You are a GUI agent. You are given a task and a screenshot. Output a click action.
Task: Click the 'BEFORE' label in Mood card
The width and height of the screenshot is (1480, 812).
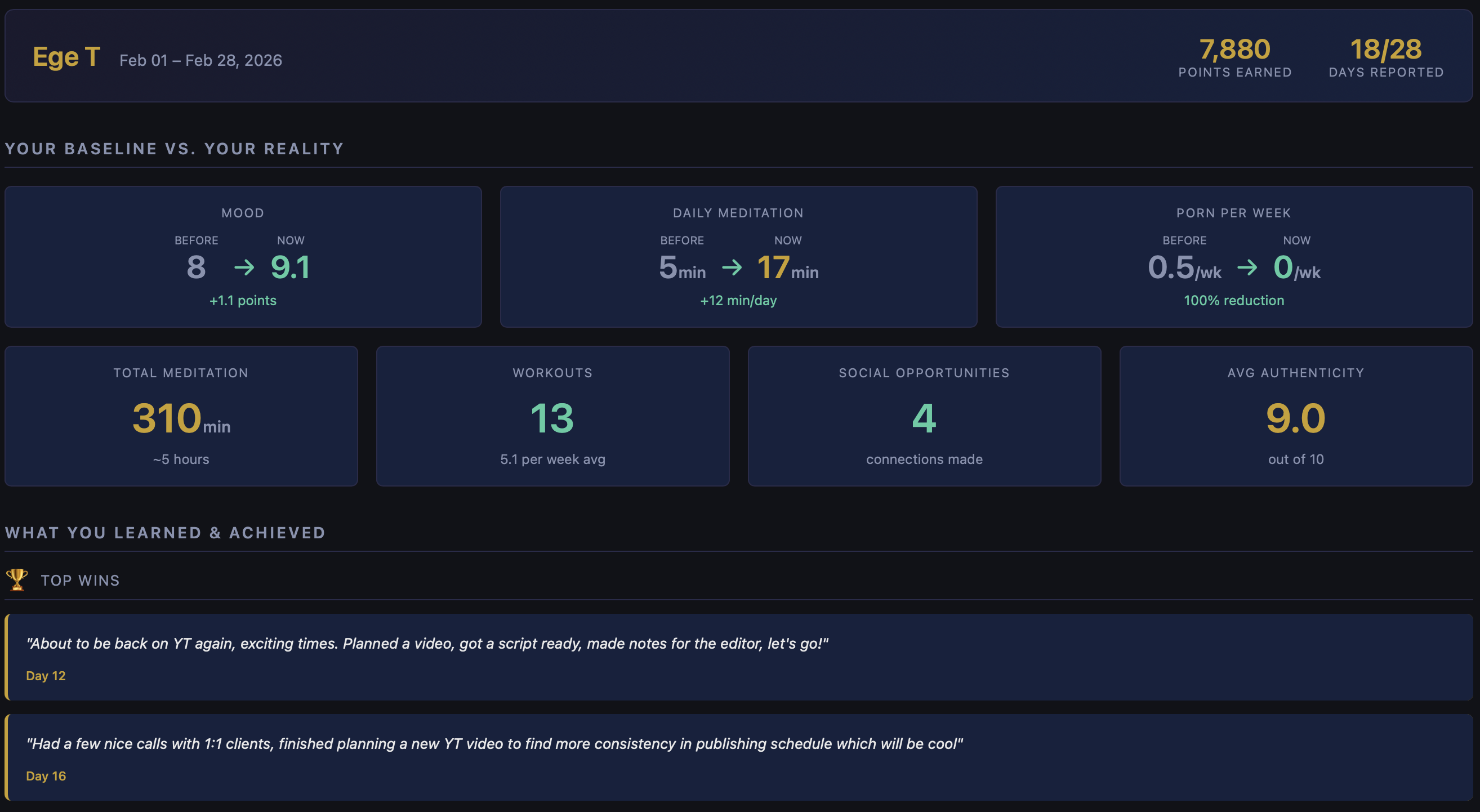click(x=197, y=240)
